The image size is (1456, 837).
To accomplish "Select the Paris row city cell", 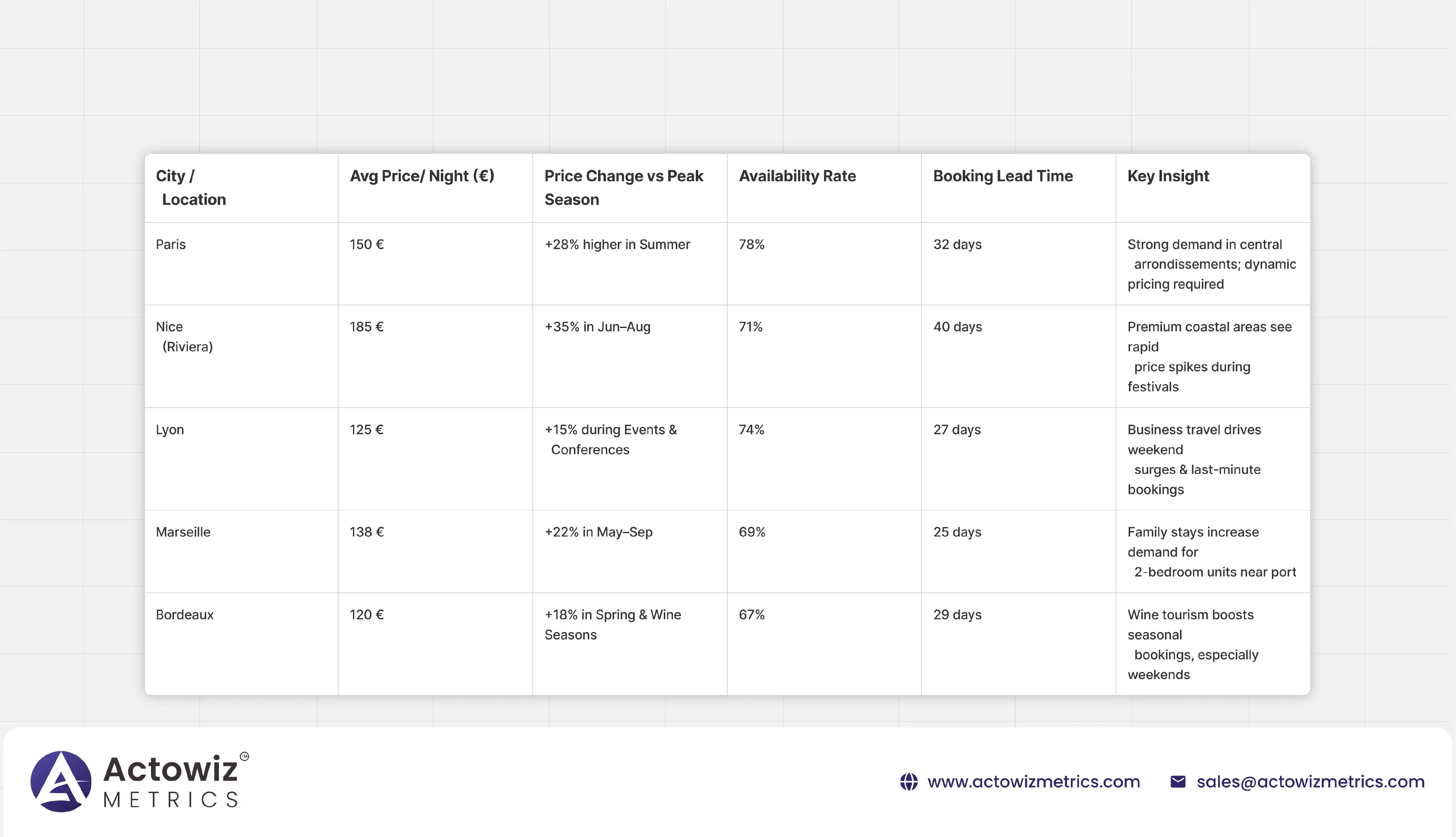I will (x=171, y=244).
